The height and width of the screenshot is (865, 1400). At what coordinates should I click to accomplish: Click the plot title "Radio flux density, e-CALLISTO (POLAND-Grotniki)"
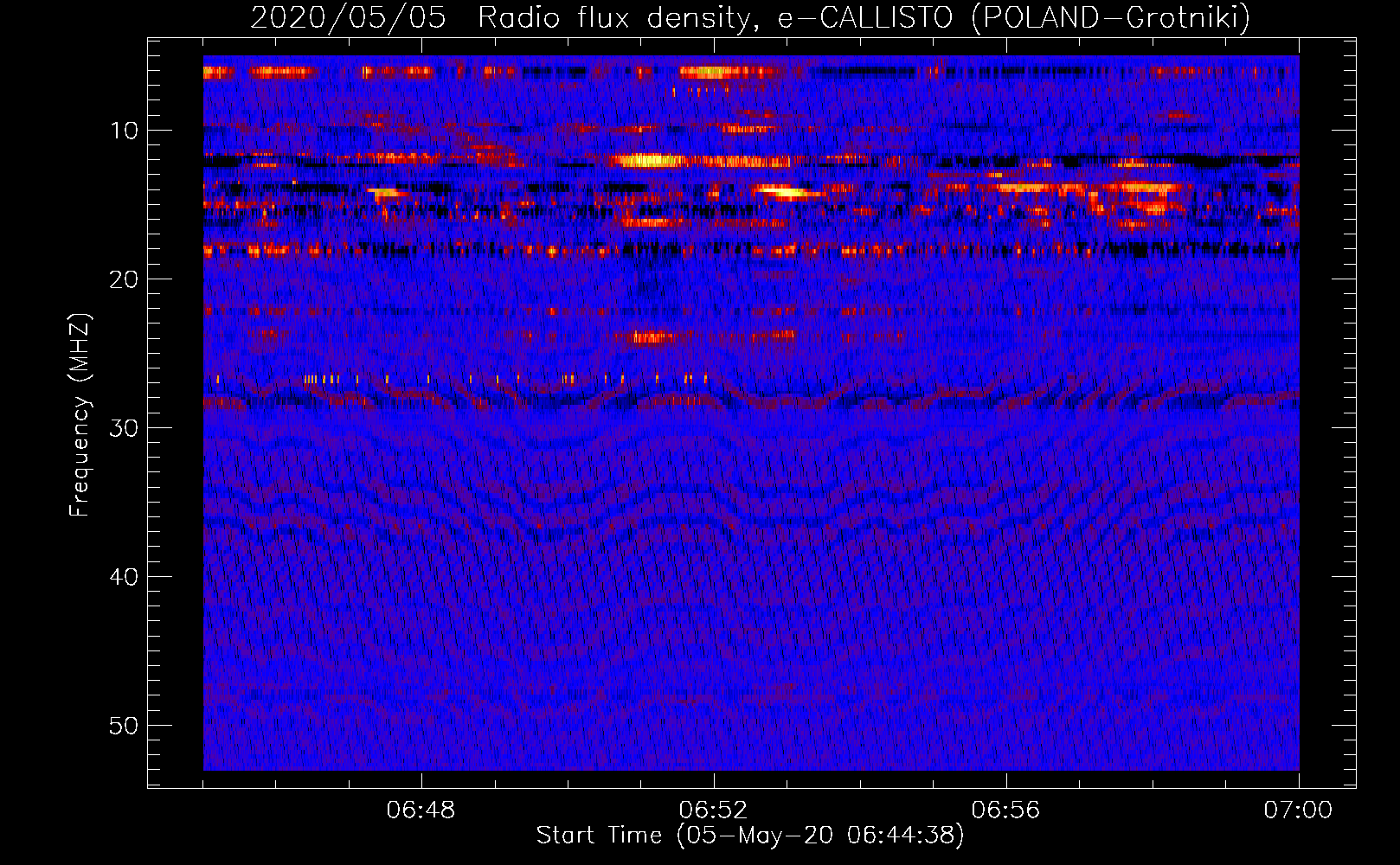(864, 17)
